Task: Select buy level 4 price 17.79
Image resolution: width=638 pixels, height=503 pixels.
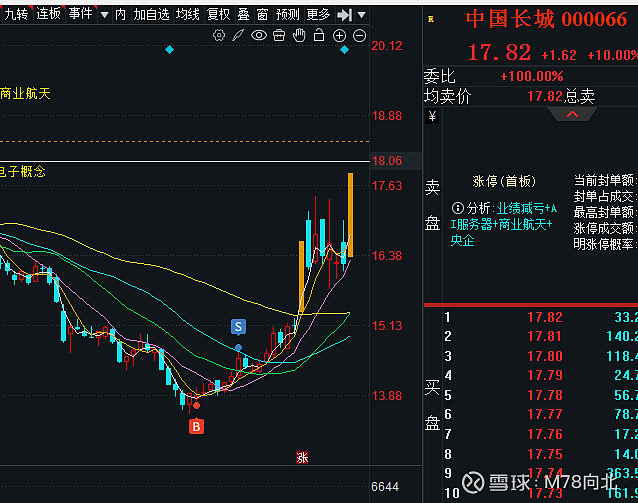Action: (545, 375)
